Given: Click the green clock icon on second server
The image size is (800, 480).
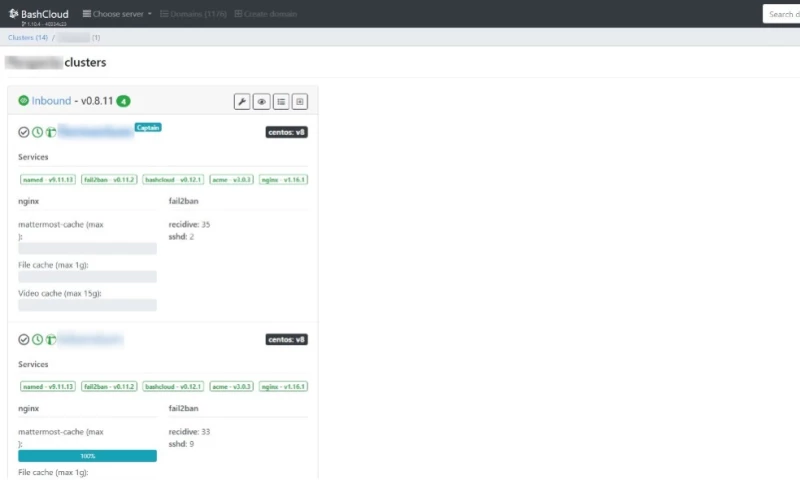Looking at the screenshot, I should point(37,339).
